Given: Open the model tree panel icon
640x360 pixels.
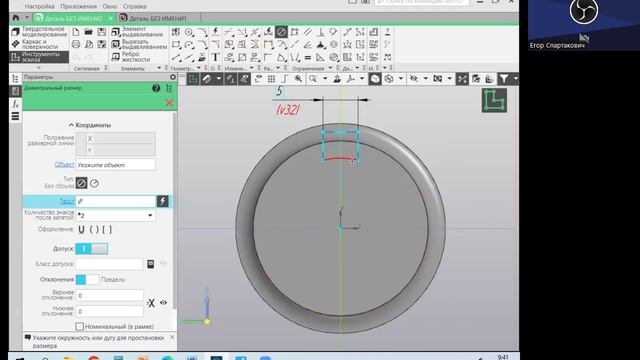Looking at the screenshot, I should [15, 78].
